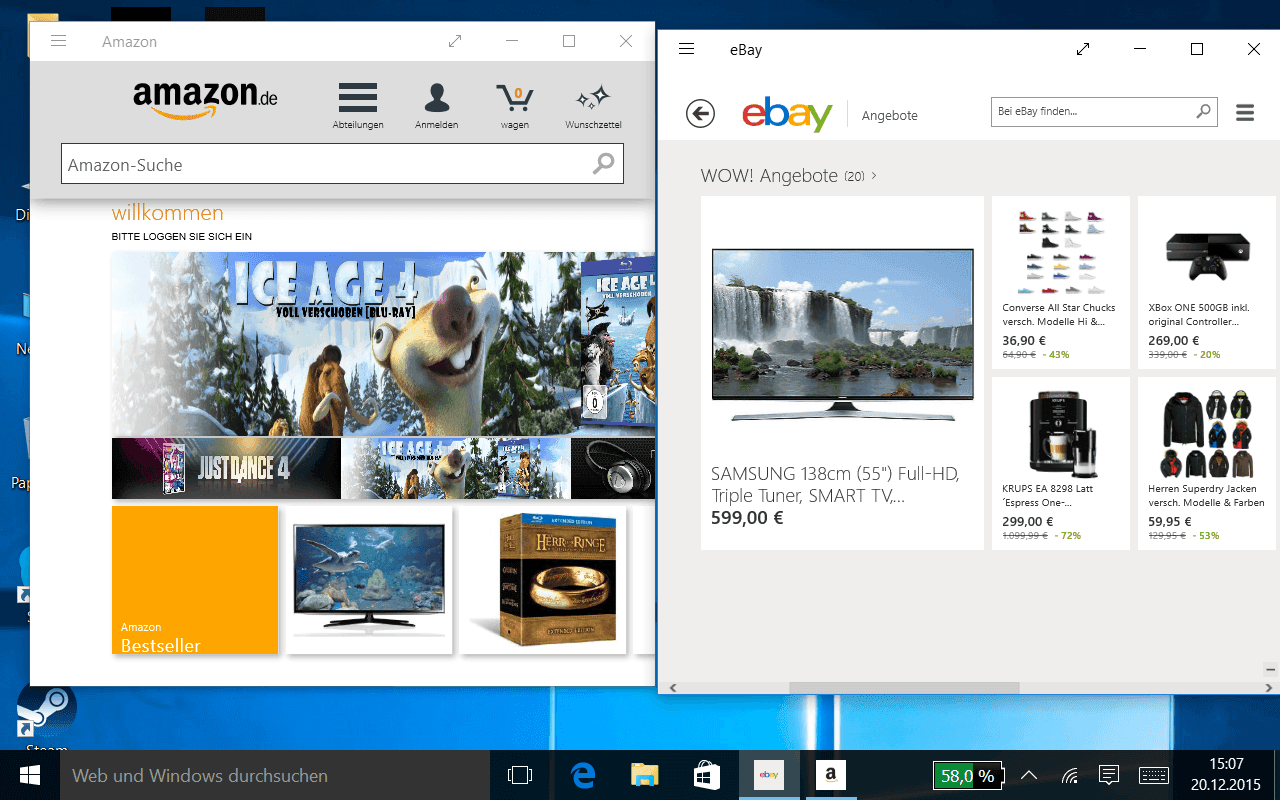Click the 59,95 € Superdry price
The image size is (1280, 800).
[x=1170, y=521]
